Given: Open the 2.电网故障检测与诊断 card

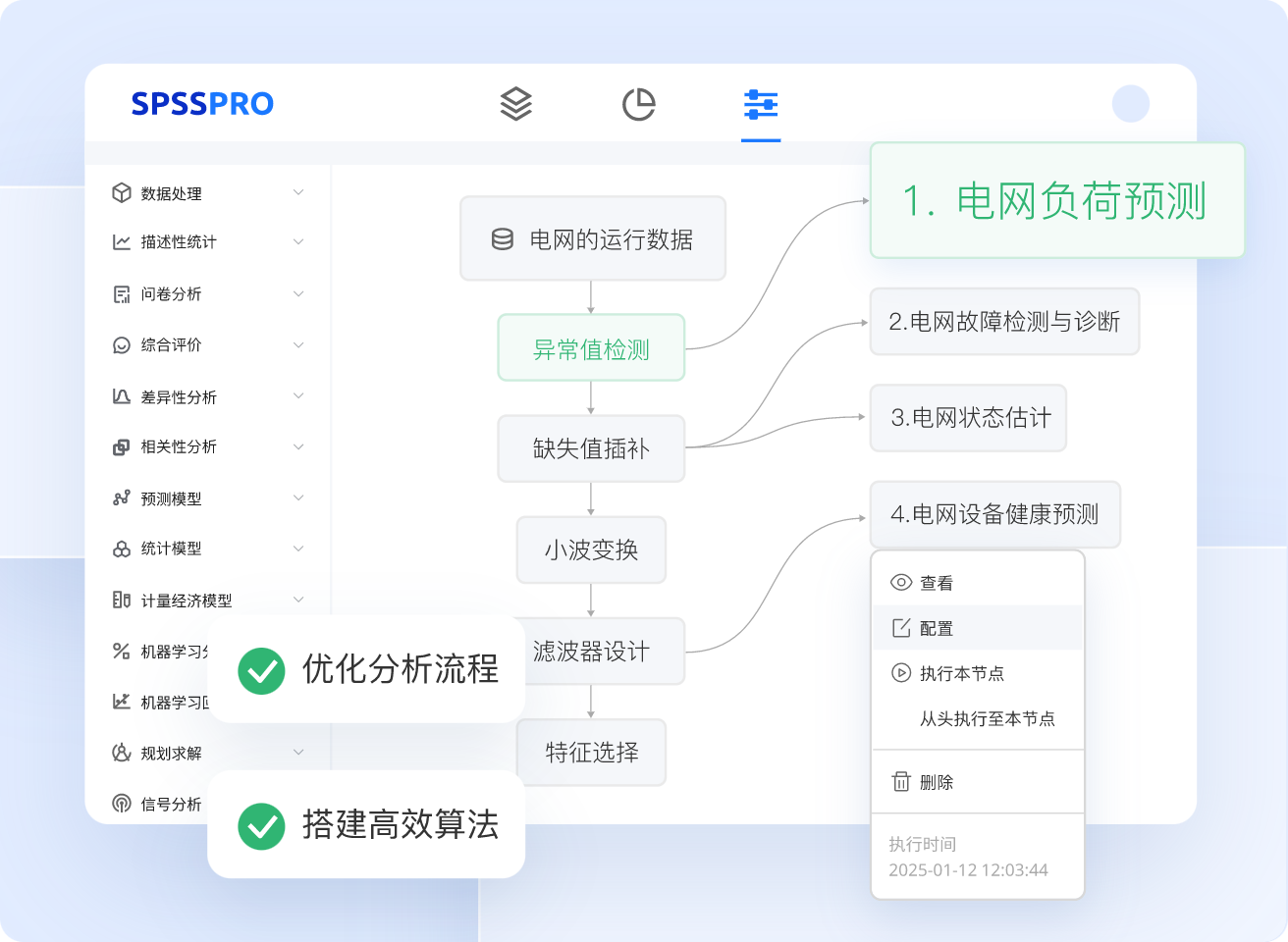Looking at the screenshot, I should (x=1004, y=321).
